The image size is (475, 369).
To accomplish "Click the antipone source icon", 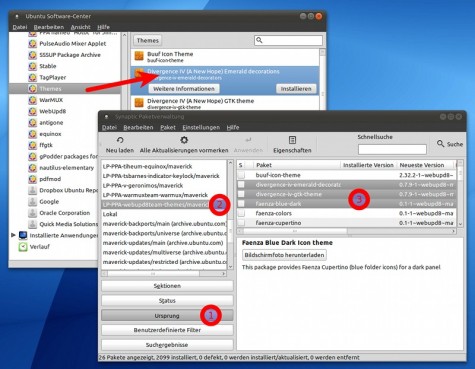I will 32,123.
